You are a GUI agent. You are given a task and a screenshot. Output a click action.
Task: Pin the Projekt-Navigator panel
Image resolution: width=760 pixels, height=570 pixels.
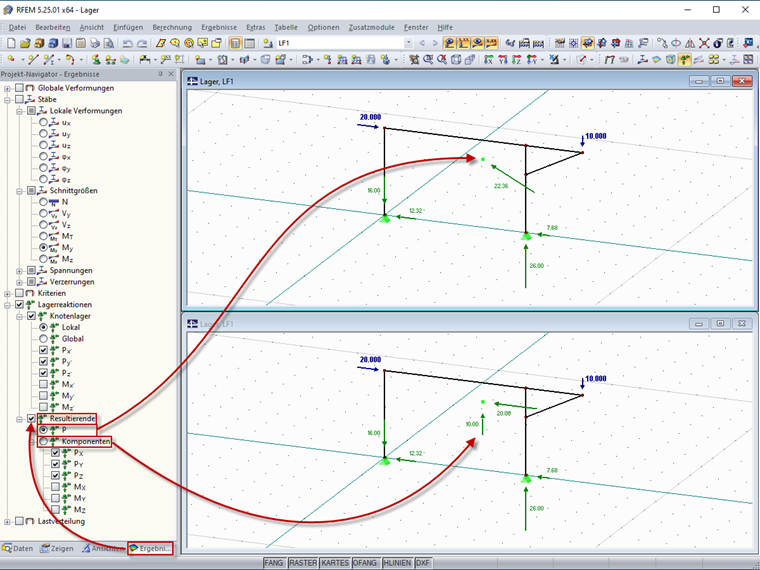click(160, 74)
